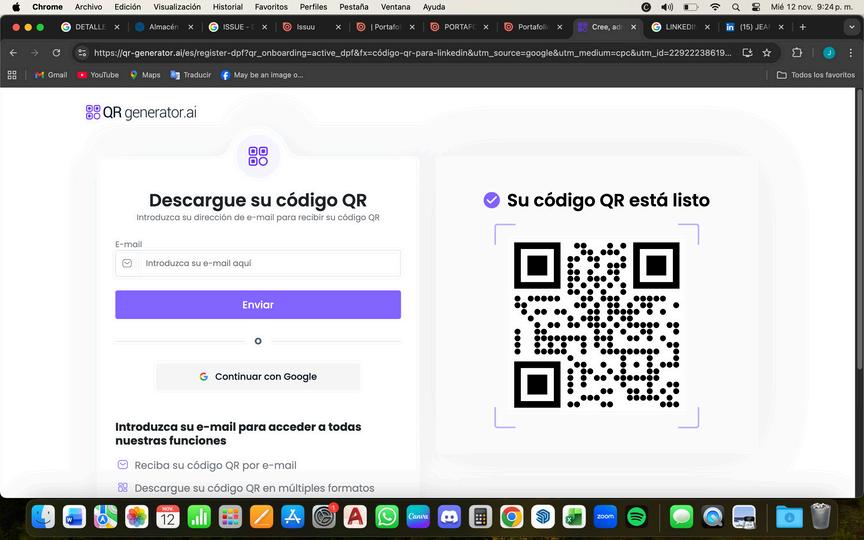The image size is (864, 540).
Task: View site information icon in address bar
Action: click(82, 53)
